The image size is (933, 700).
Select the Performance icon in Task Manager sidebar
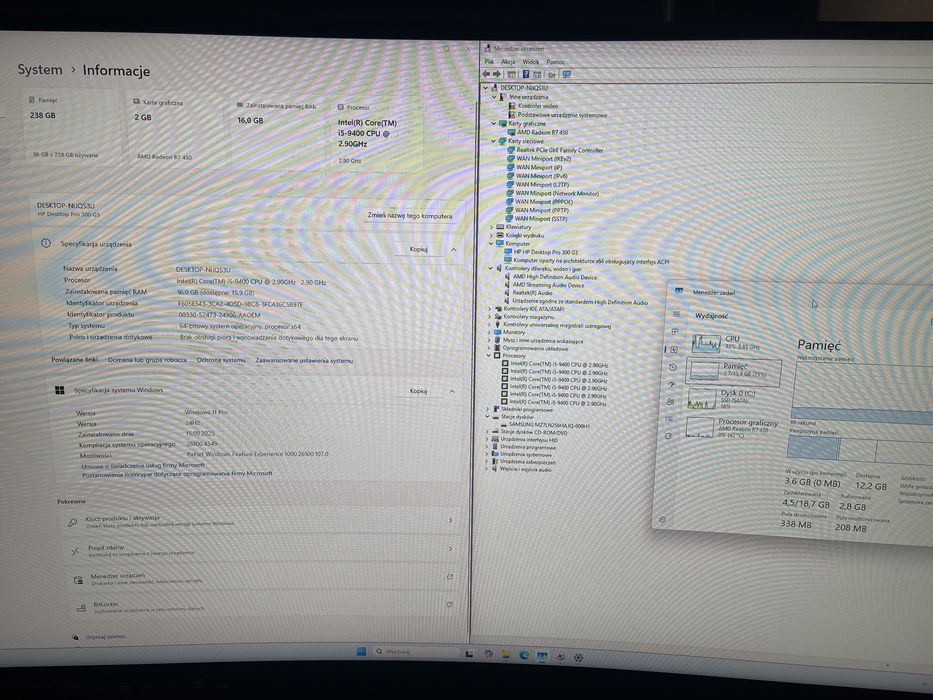pyautogui.click(x=674, y=349)
